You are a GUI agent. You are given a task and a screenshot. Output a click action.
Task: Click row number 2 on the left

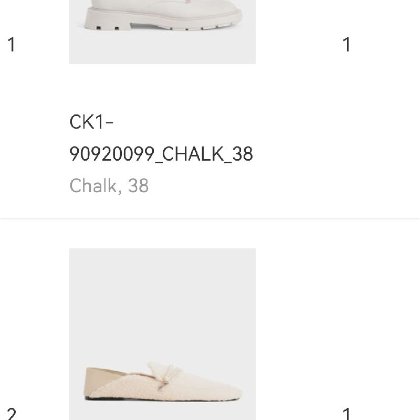[x=12, y=414]
